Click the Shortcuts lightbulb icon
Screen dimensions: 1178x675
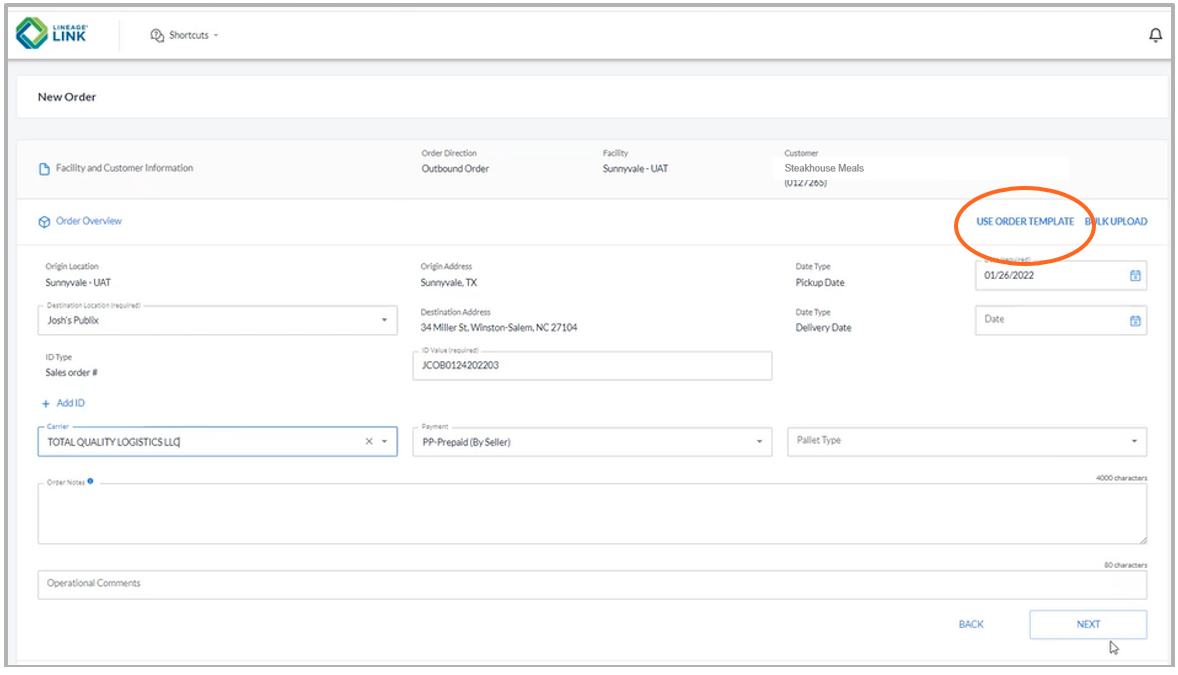[156, 34]
